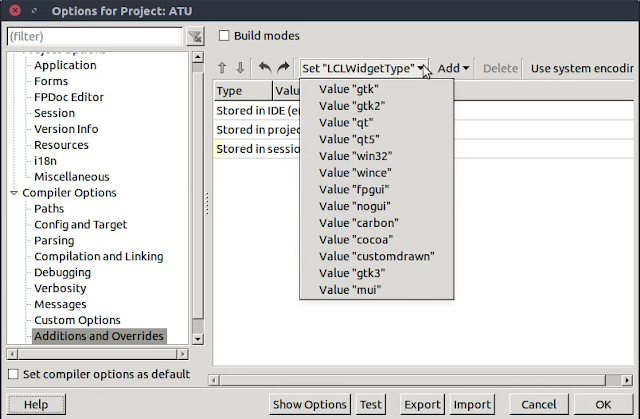
Task: Click the Export button
Action: pyautogui.click(x=422, y=404)
